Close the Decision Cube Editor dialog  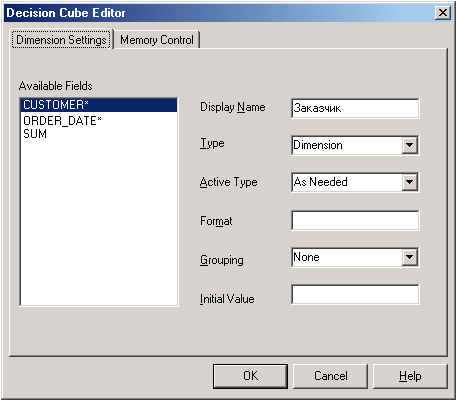pos(443,13)
